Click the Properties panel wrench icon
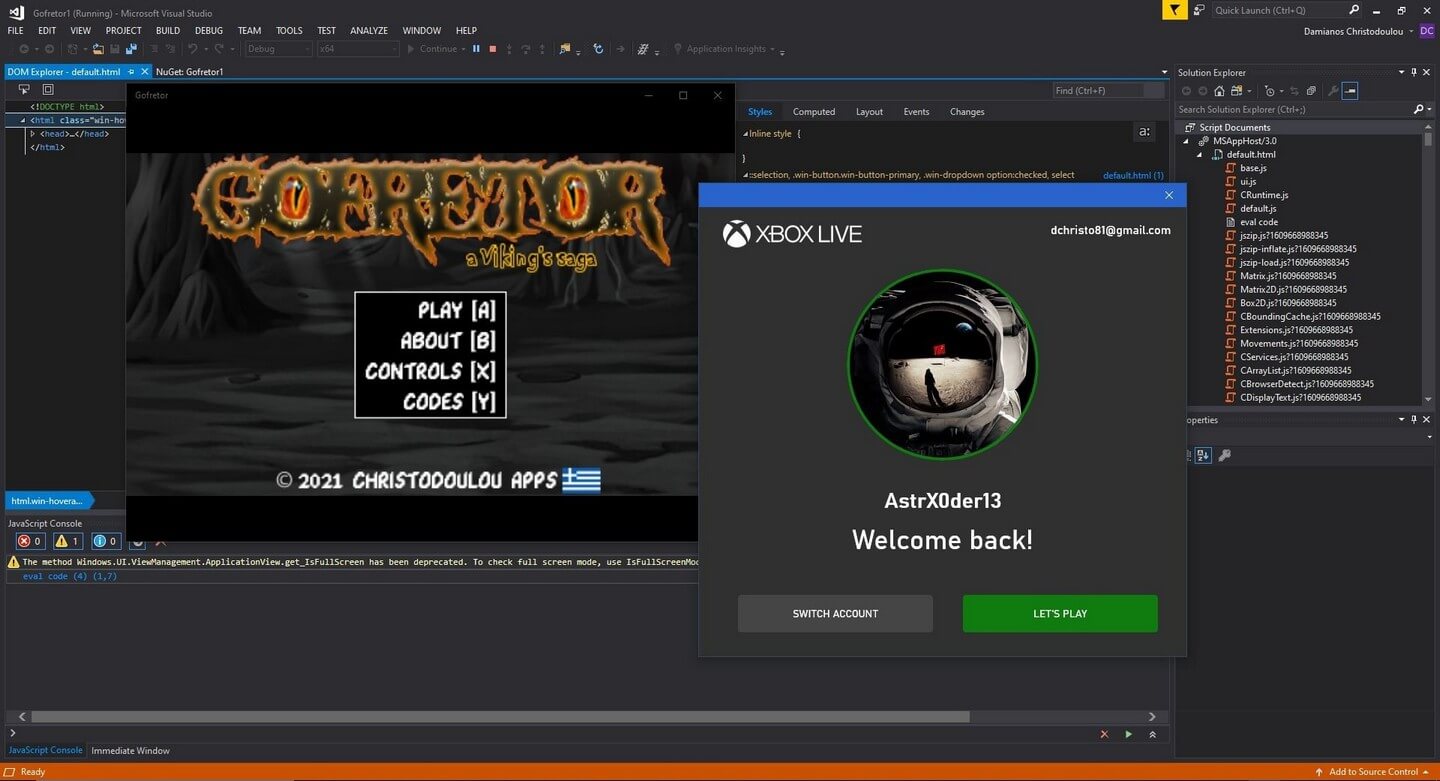This screenshot has width=1440, height=781. point(1224,455)
